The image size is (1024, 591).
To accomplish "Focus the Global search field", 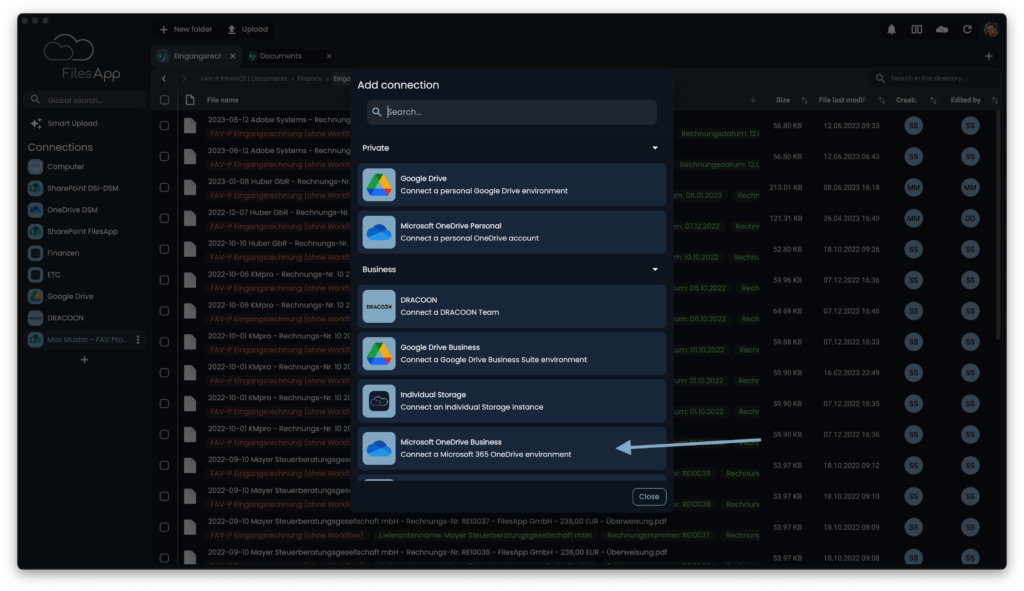I will coord(85,100).
